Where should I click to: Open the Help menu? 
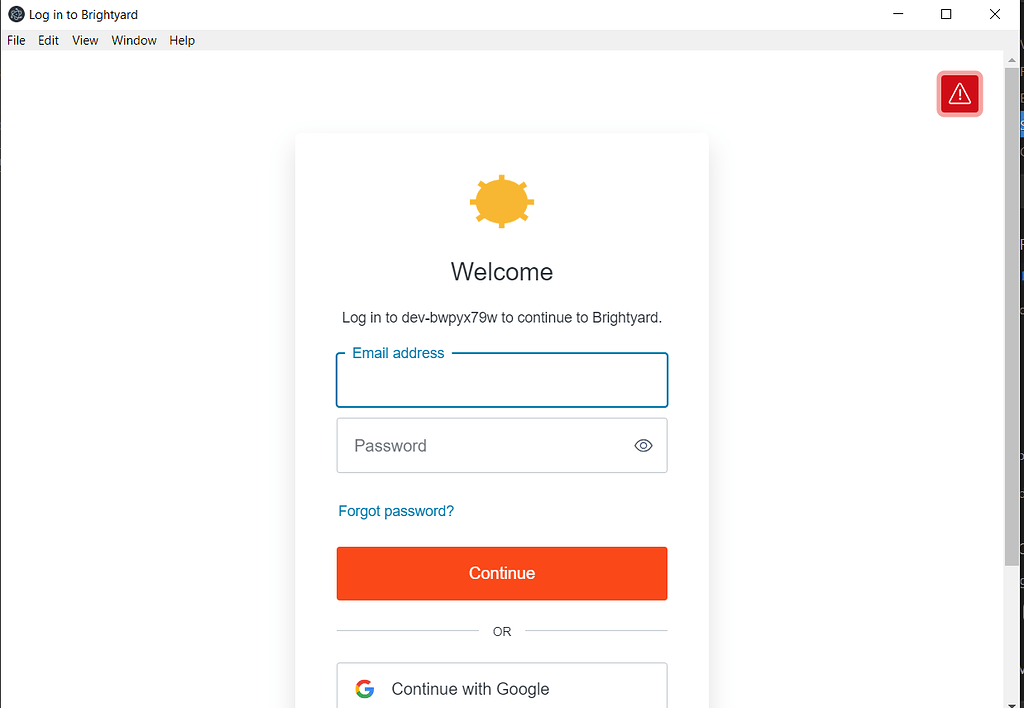pos(181,40)
